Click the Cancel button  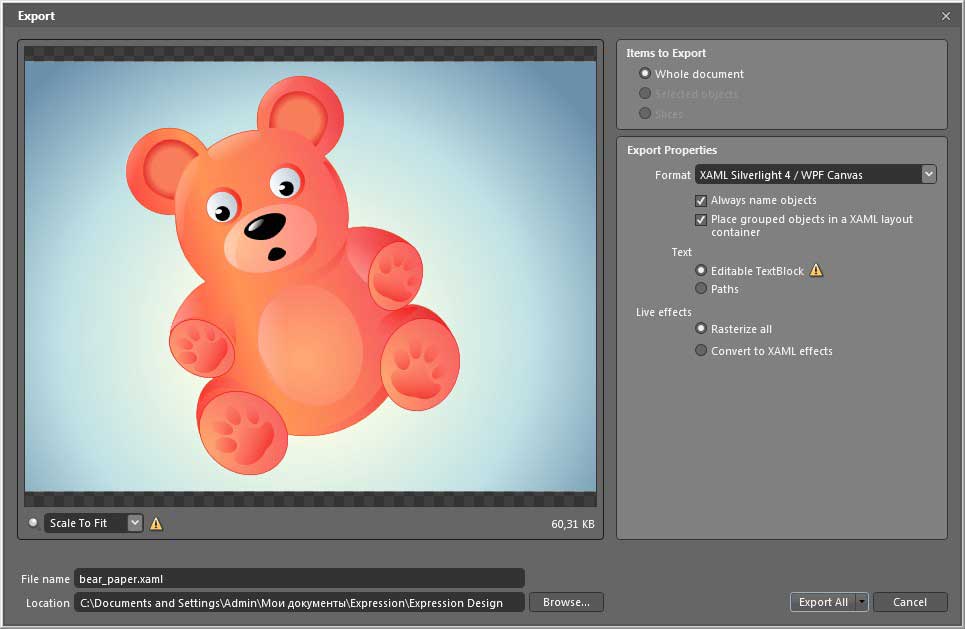point(910,602)
